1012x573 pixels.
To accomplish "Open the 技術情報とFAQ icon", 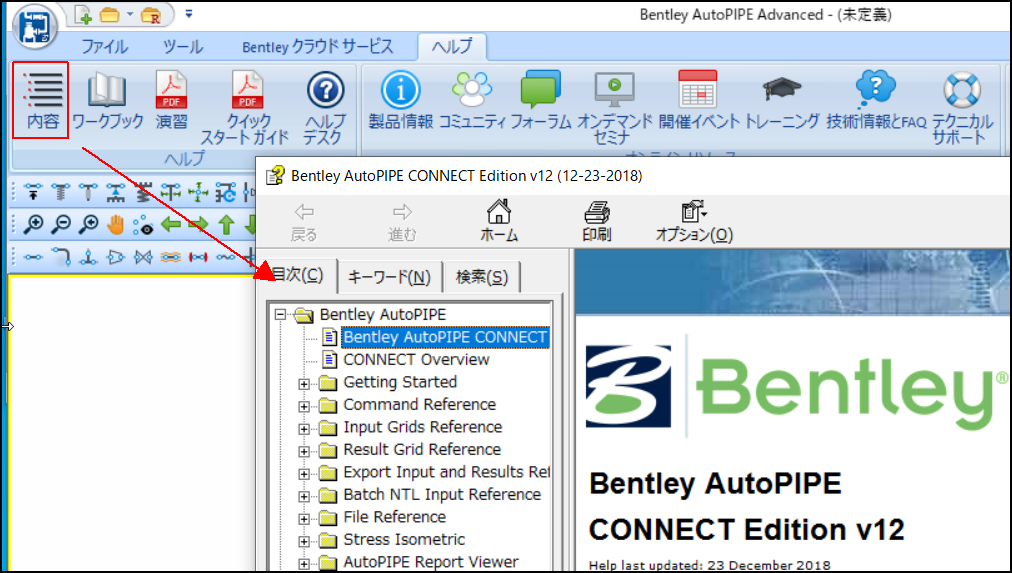I will [x=876, y=100].
